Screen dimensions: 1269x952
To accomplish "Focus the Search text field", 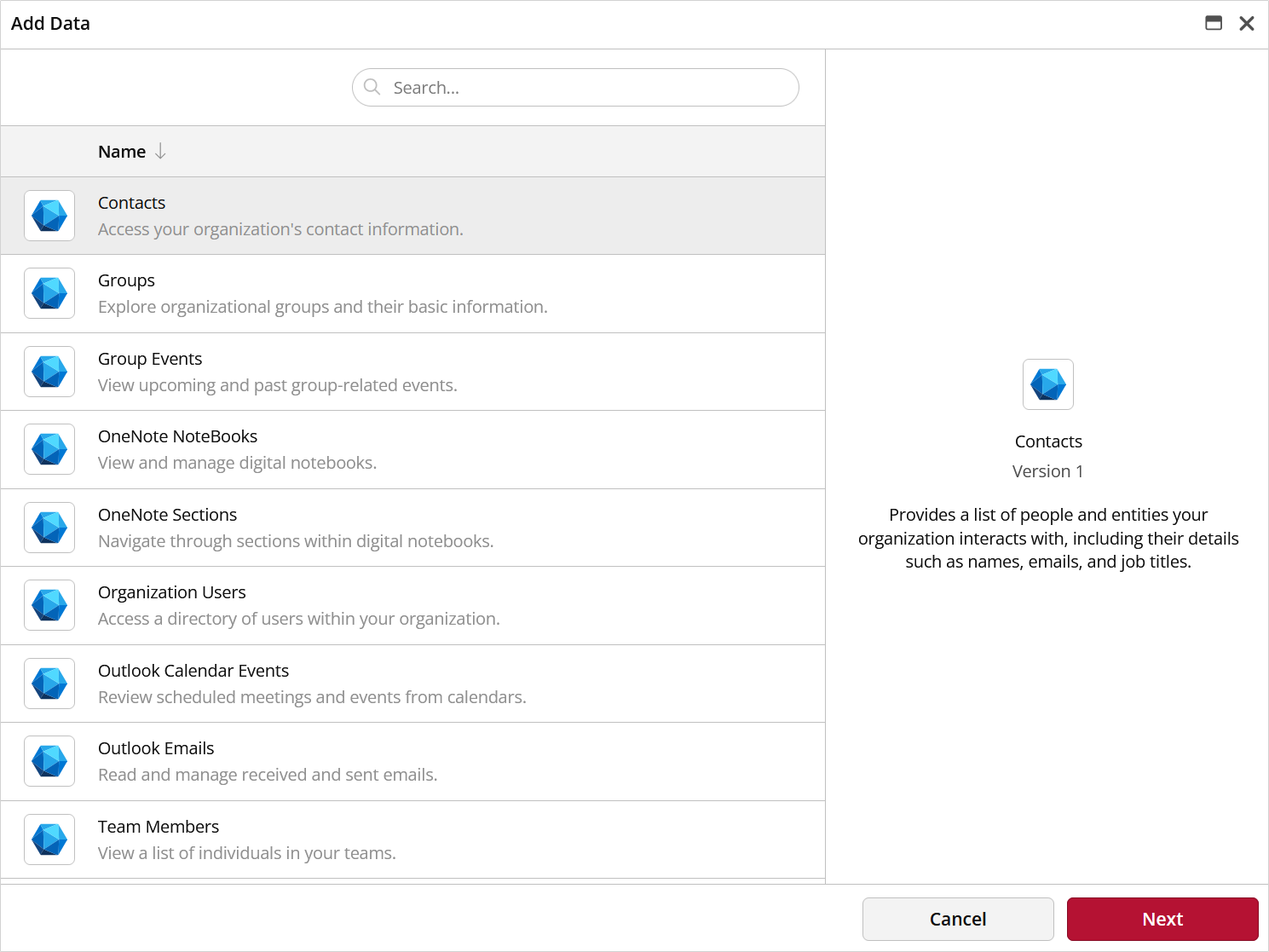I will pos(588,88).
